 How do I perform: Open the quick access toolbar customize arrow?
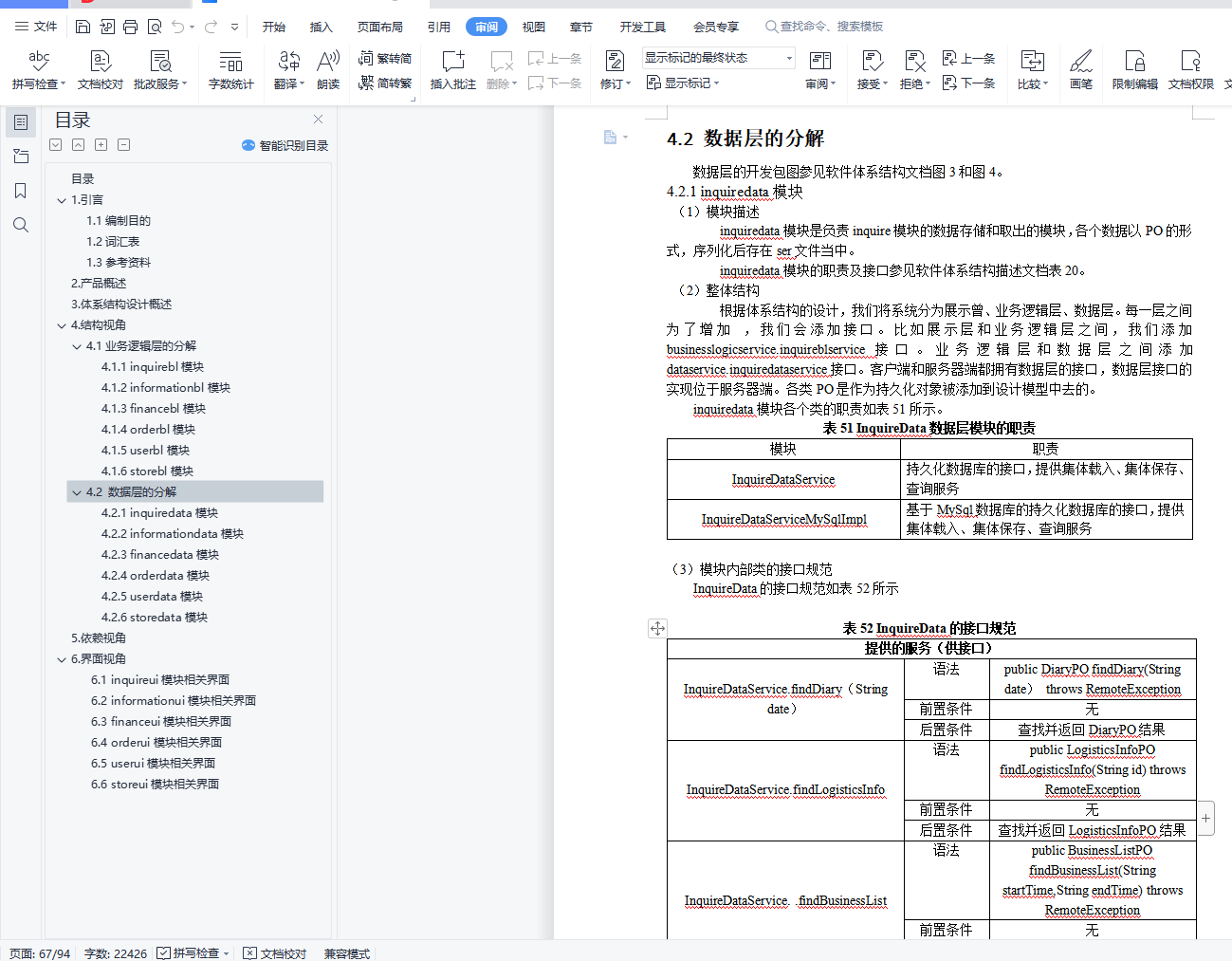tap(234, 27)
